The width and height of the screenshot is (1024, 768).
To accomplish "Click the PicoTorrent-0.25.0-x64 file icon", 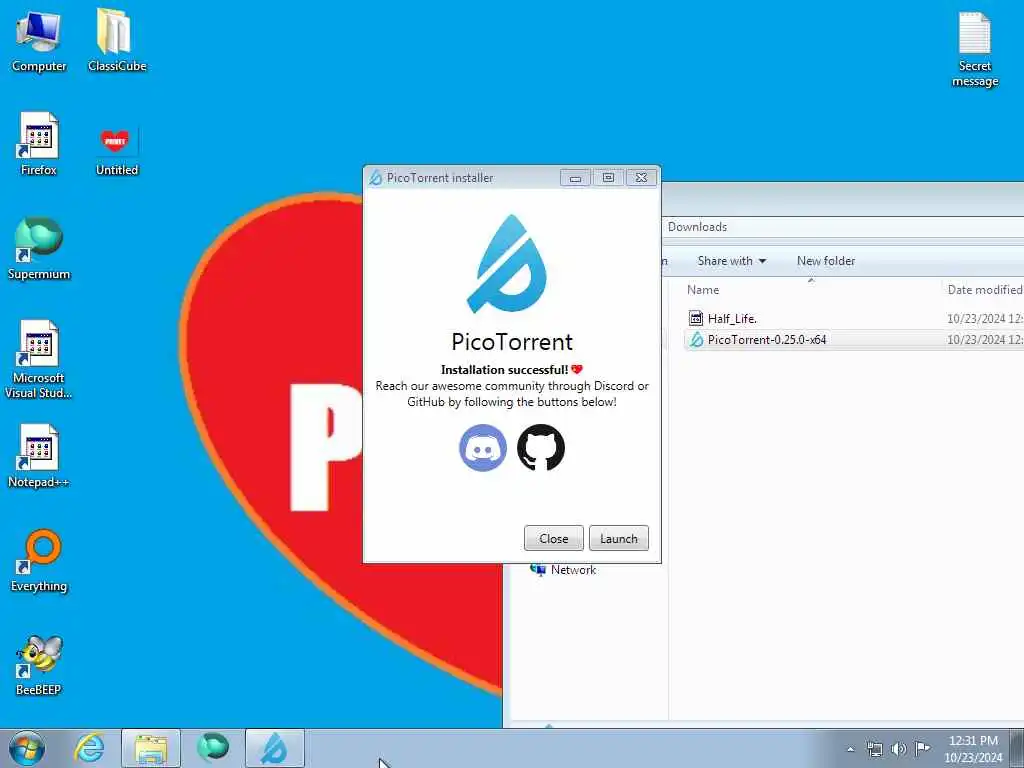I will (x=696, y=340).
